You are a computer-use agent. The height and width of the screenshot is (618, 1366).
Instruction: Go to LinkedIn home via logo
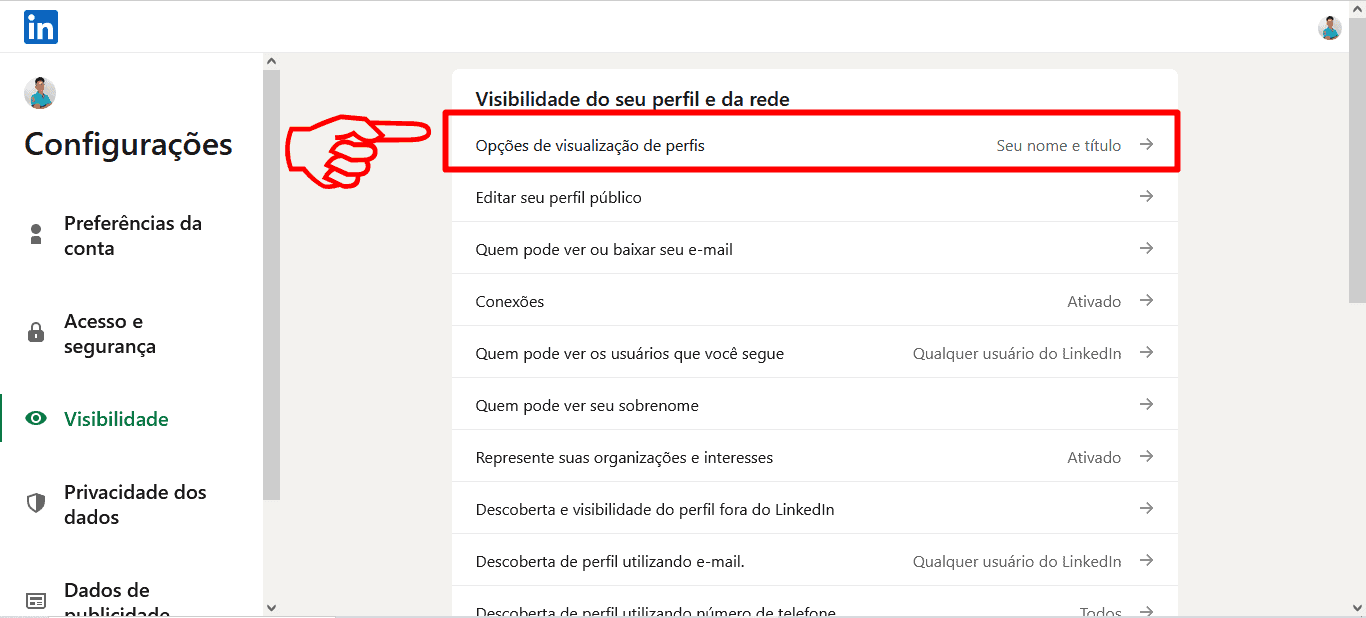[x=41, y=27]
